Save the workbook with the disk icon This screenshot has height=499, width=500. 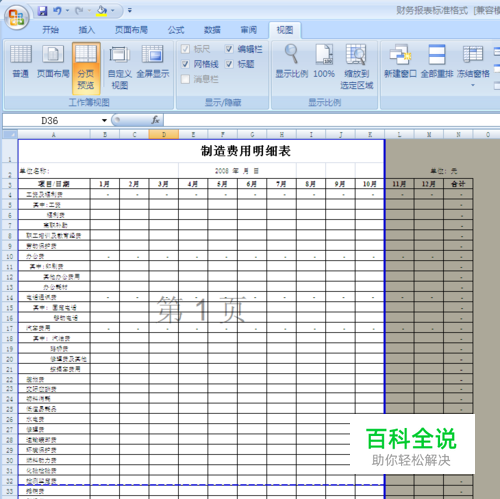[x=42, y=11]
